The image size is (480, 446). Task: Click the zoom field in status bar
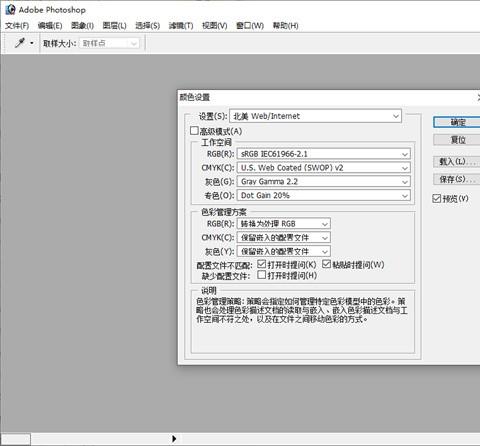(x=15, y=439)
